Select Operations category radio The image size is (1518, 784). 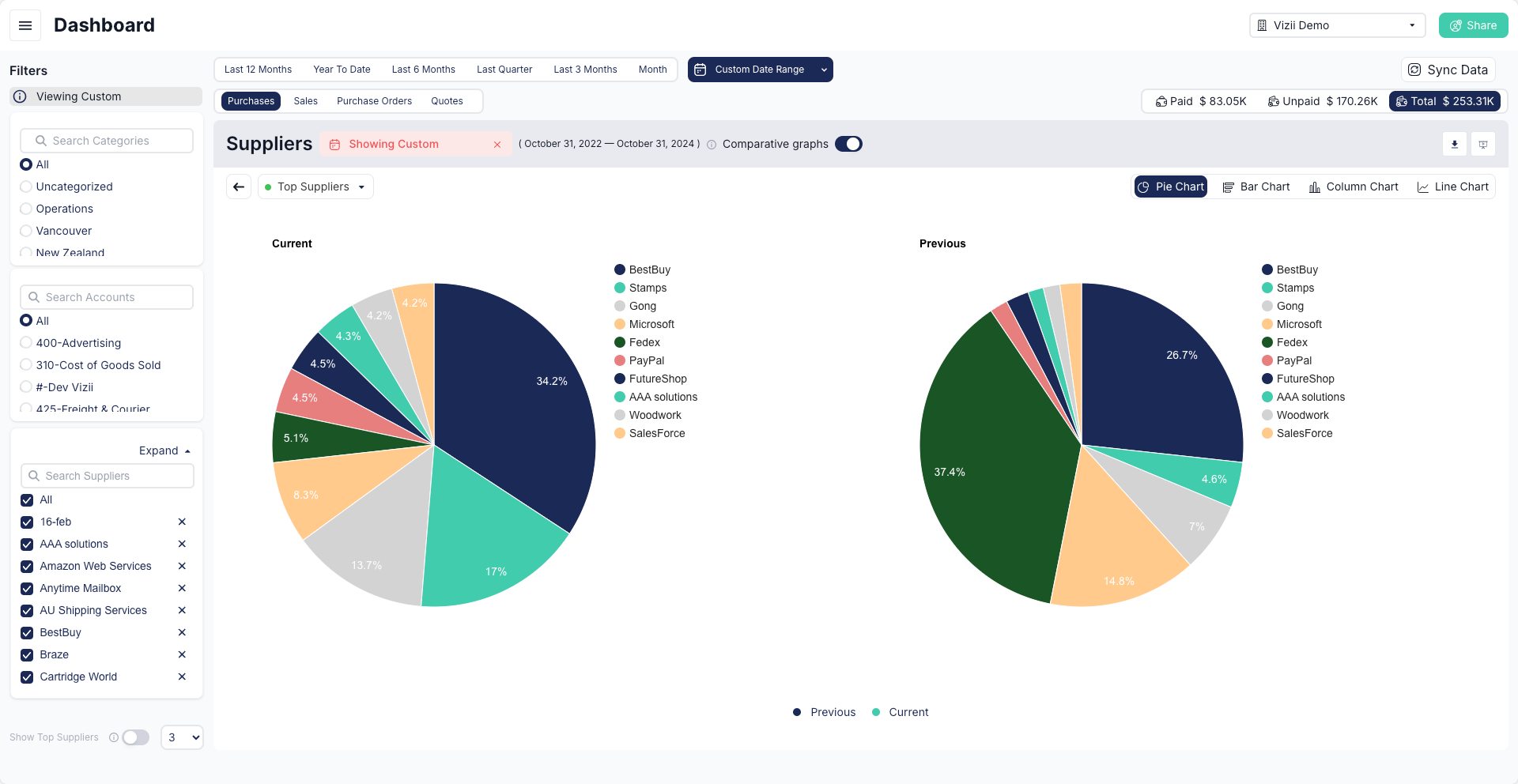point(26,209)
